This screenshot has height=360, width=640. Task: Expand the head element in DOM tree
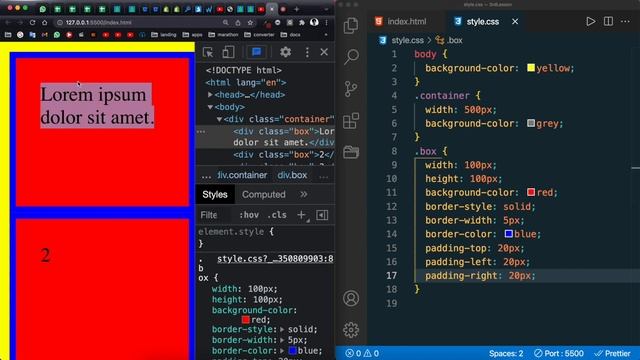click(x=210, y=95)
